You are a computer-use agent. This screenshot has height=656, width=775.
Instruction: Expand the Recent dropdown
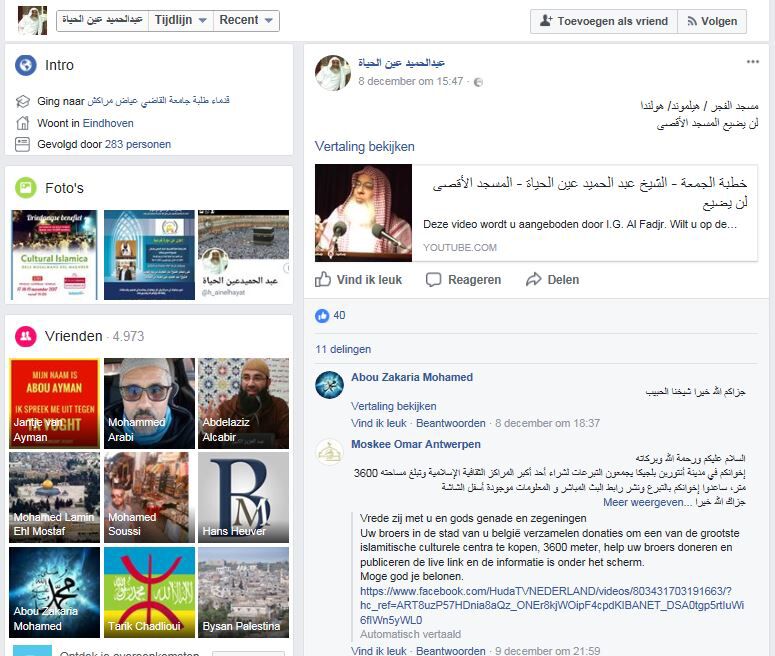(x=246, y=20)
